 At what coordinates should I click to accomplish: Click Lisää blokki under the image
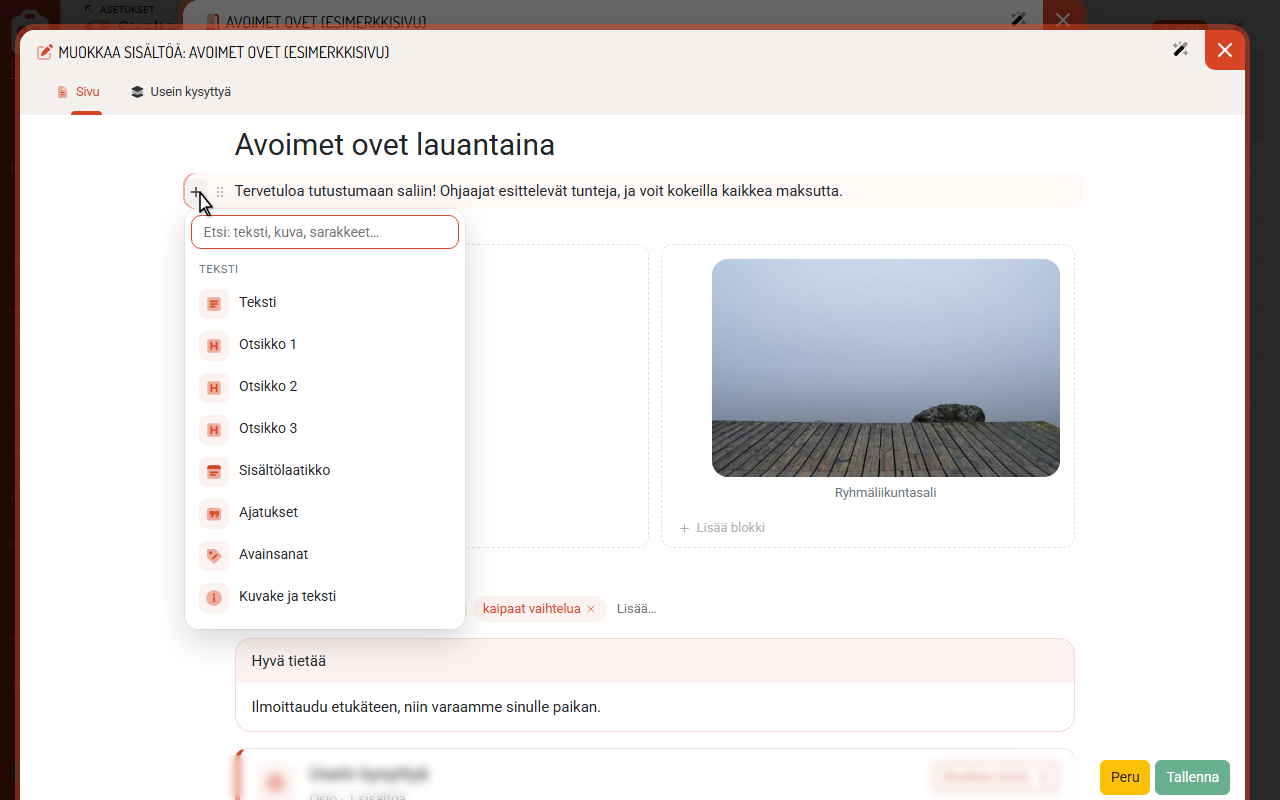pos(722,528)
